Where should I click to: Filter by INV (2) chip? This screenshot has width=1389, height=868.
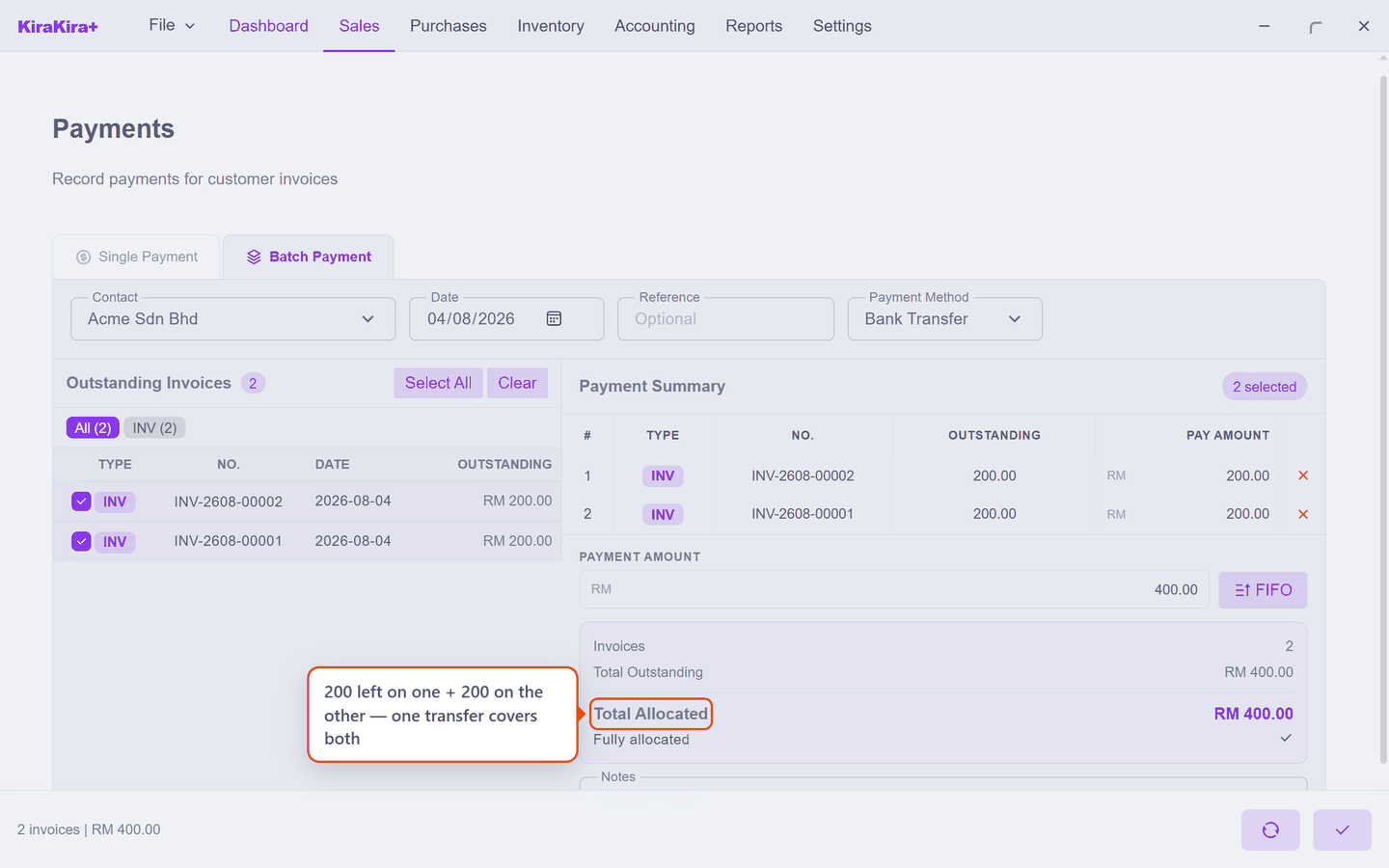click(x=154, y=428)
